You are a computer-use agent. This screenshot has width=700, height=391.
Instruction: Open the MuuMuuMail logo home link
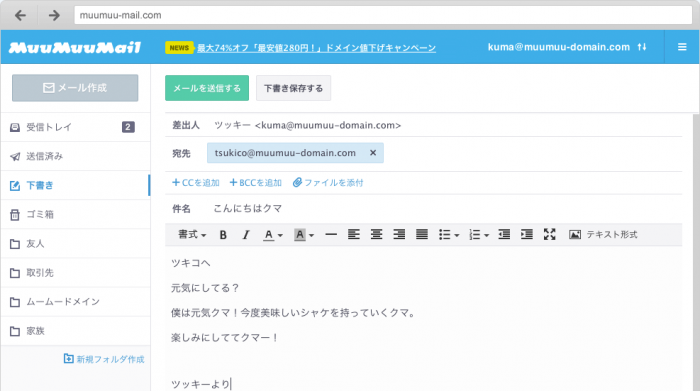[75, 47]
